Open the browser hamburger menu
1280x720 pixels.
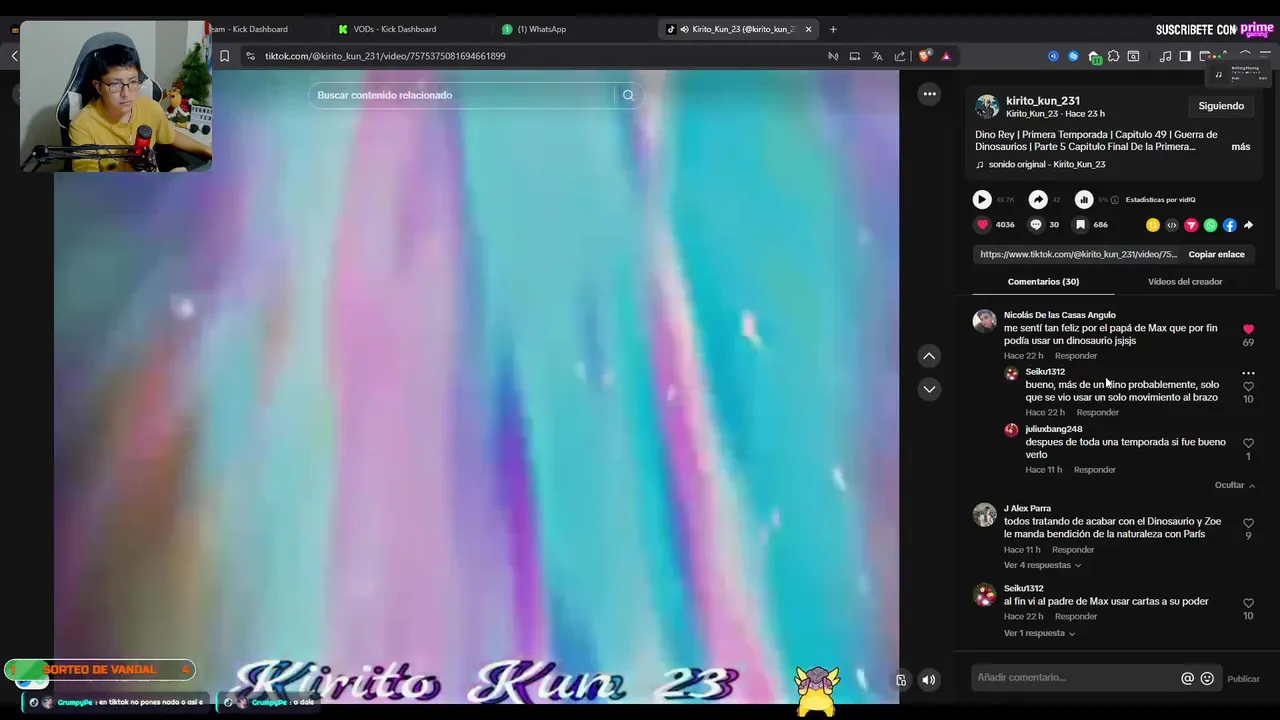(x=1265, y=56)
